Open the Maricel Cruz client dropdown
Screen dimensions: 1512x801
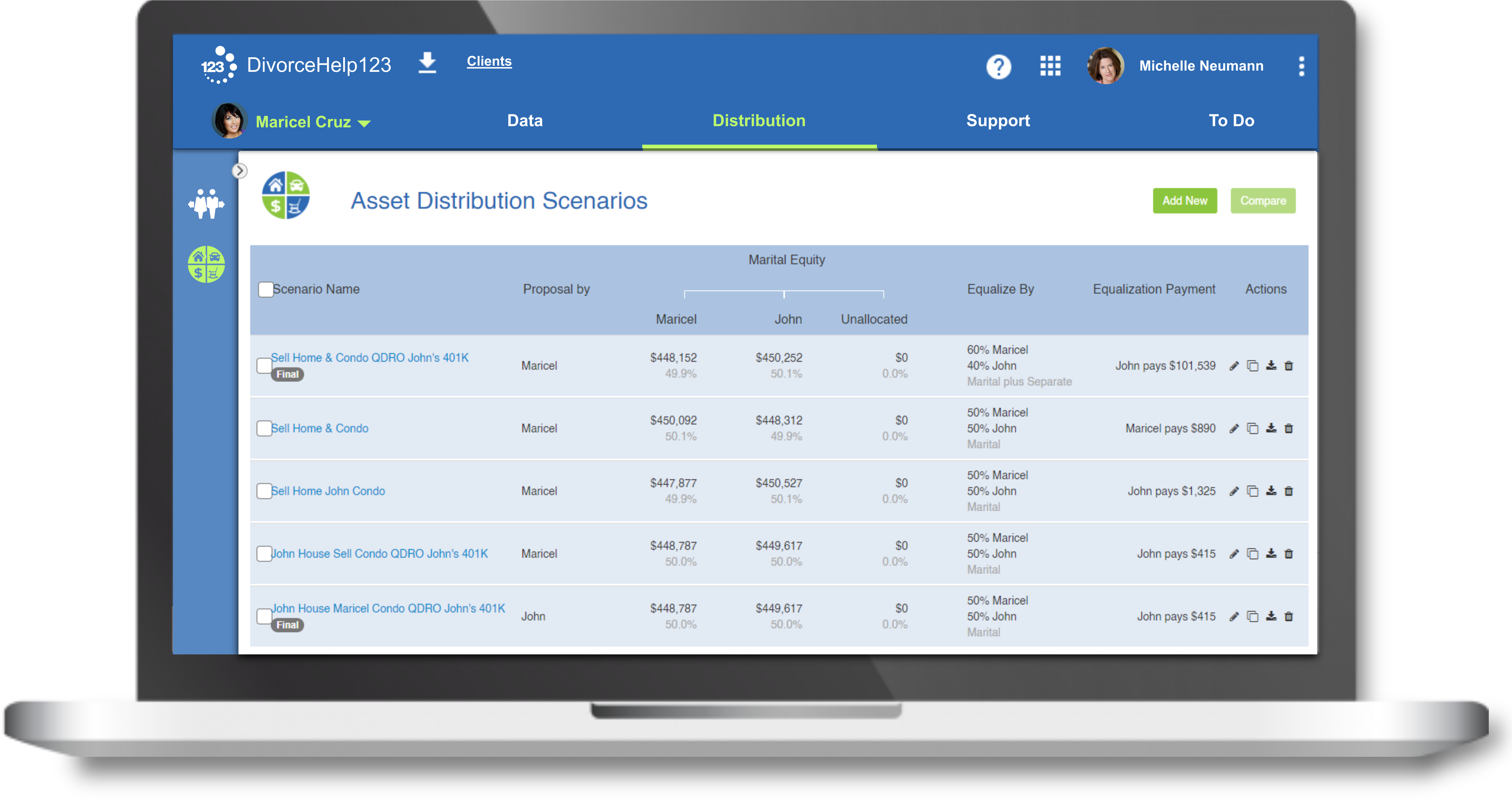(364, 123)
